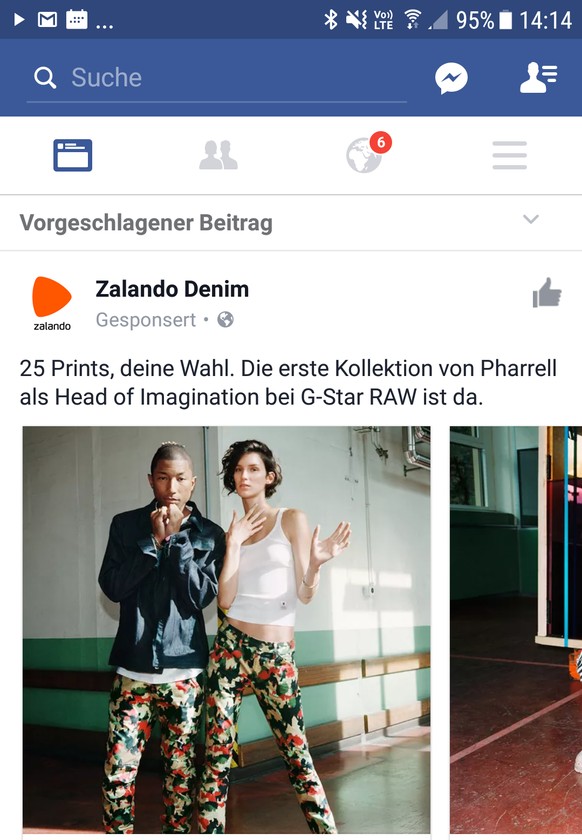Tap the Zalando orange logo avatar
Screen dimensions: 582x840
pyautogui.click(x=51, y=304)
